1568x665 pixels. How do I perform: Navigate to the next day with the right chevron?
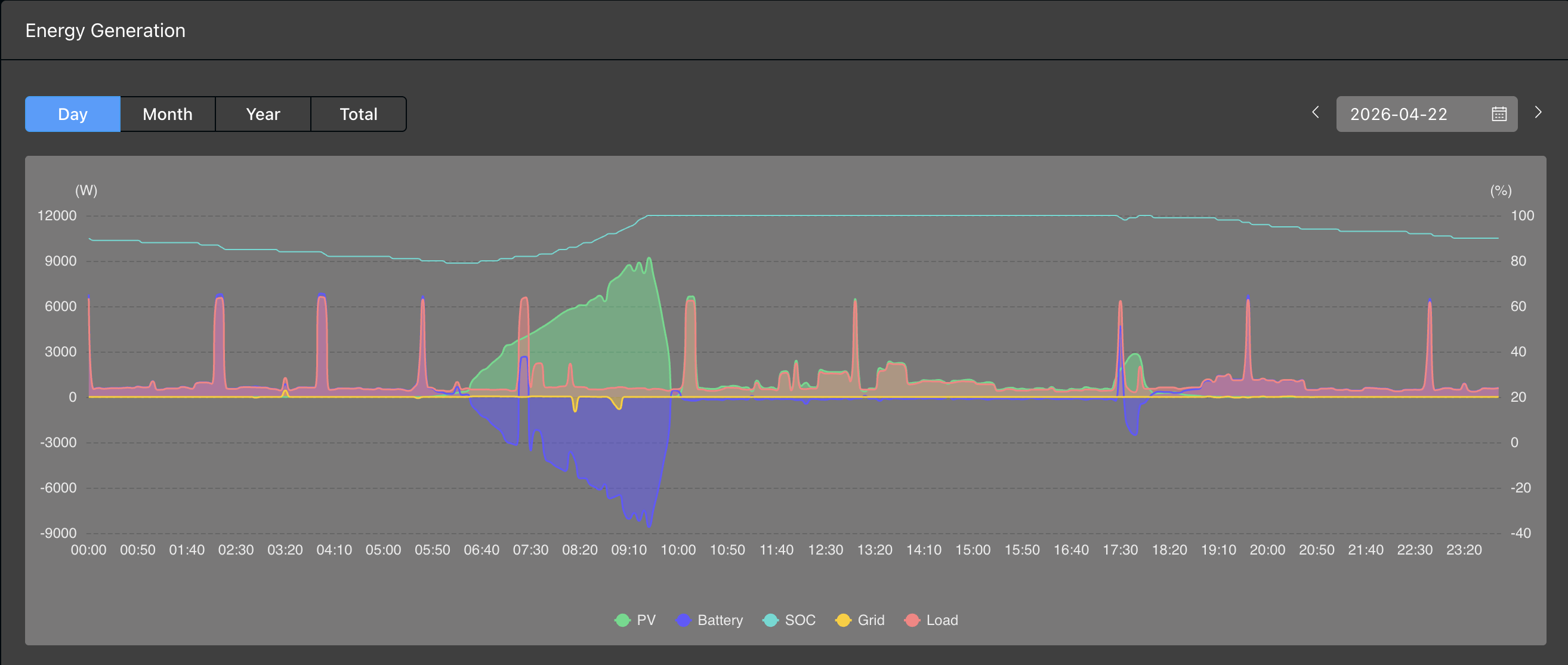tap(1538, 113)
